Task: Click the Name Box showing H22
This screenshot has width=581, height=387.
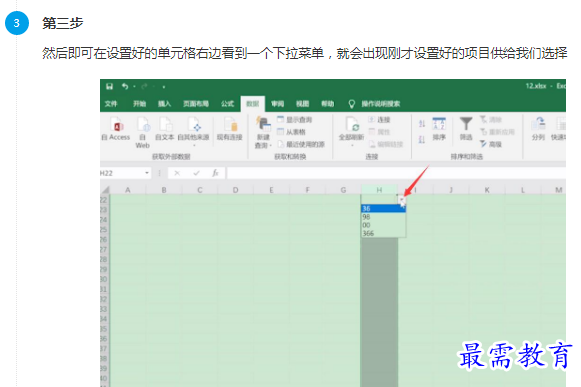Action: pyautogui.click(x=122, y=173)
